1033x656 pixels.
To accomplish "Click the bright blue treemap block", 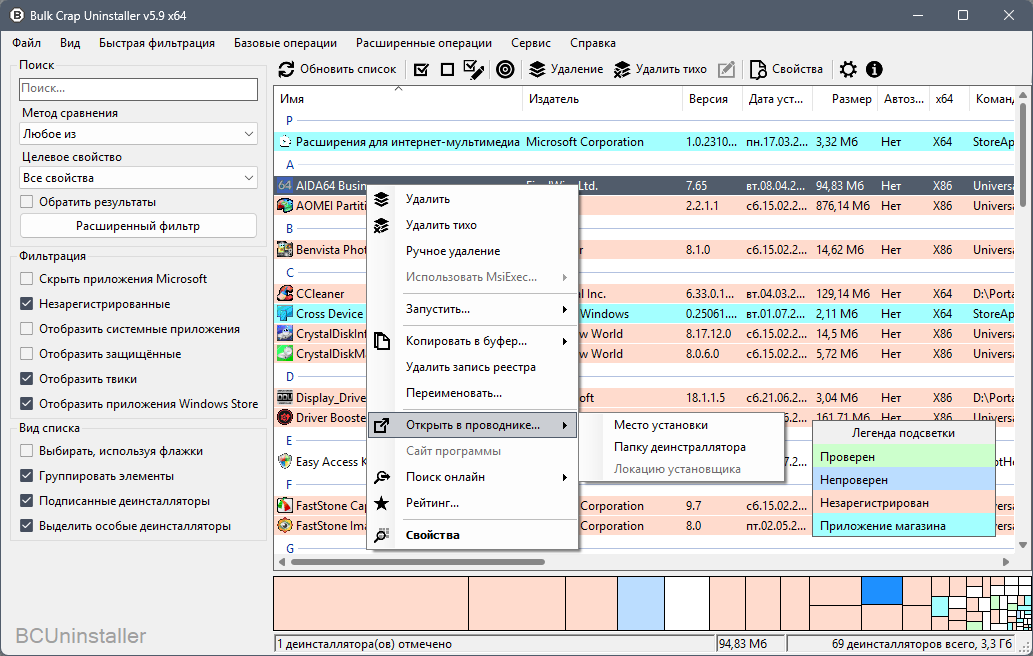I will (x=881, y=591).
